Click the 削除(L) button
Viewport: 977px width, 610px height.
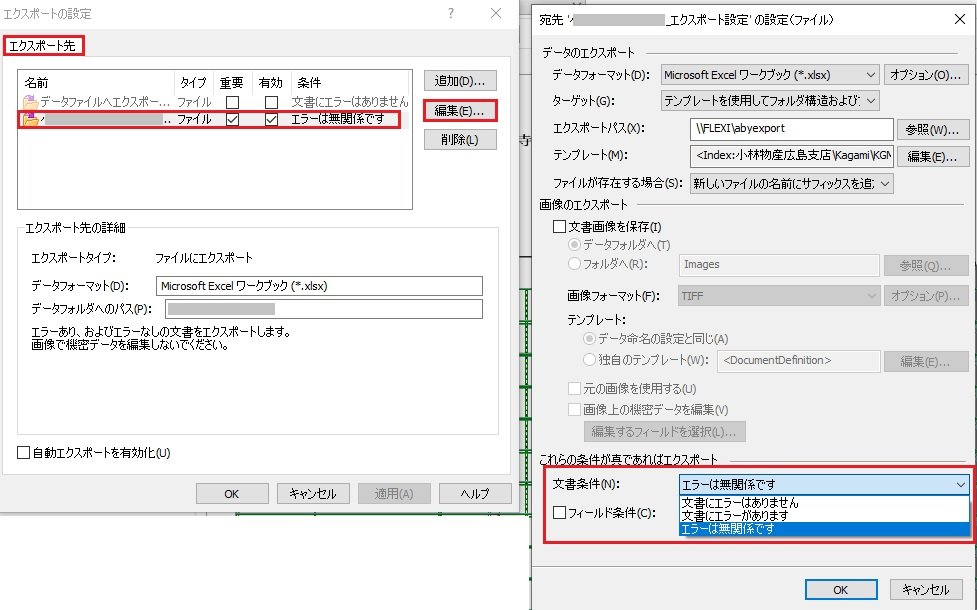coord(460,140)
